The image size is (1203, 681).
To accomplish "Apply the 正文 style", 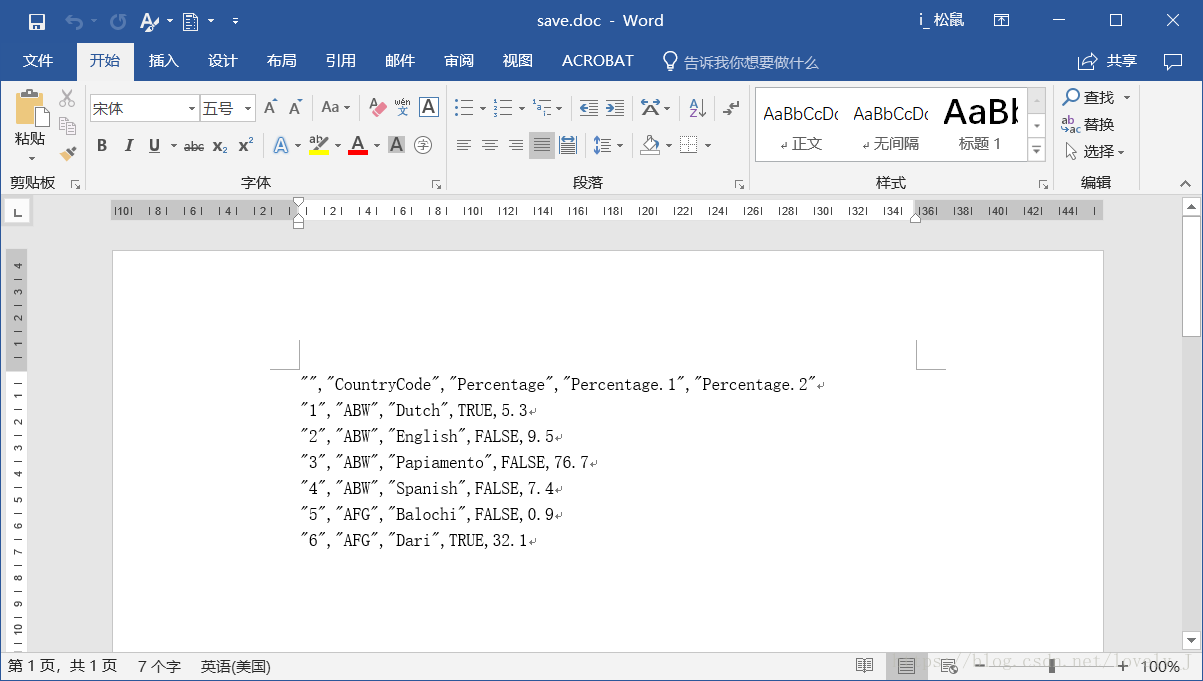I will click(x=800, y=124).
